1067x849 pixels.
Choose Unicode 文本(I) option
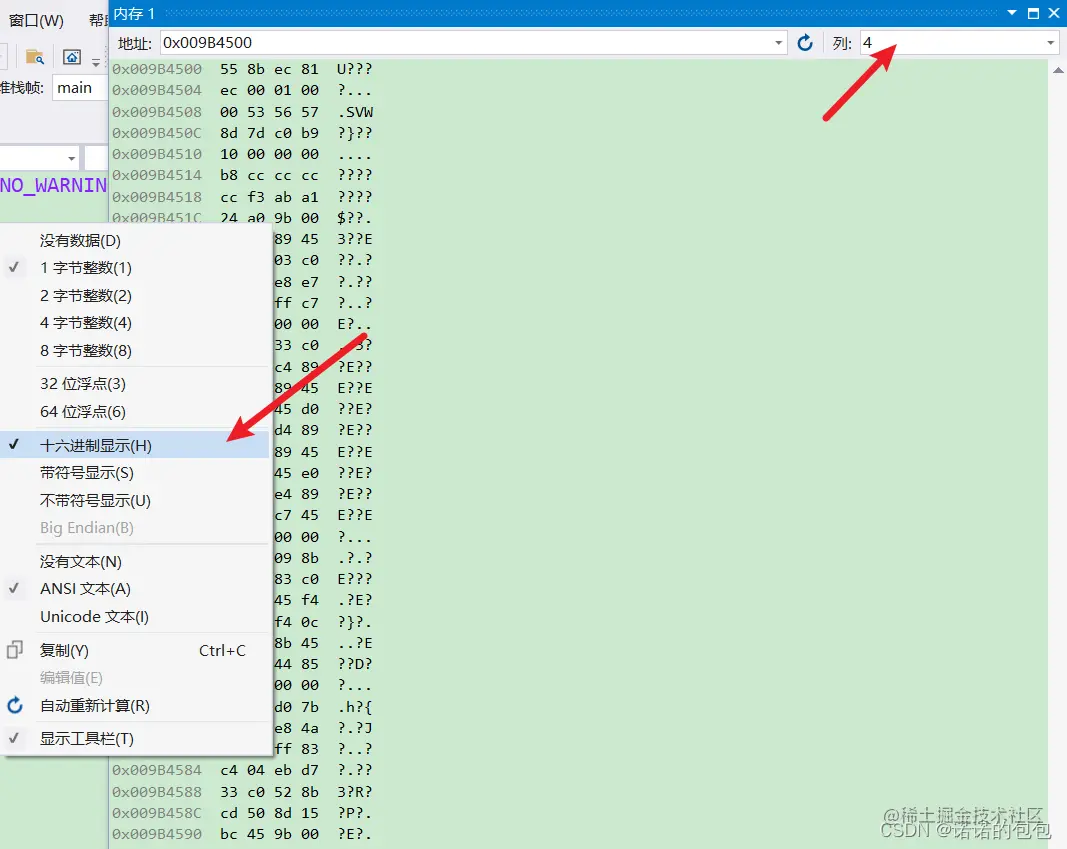pos(135,616)
